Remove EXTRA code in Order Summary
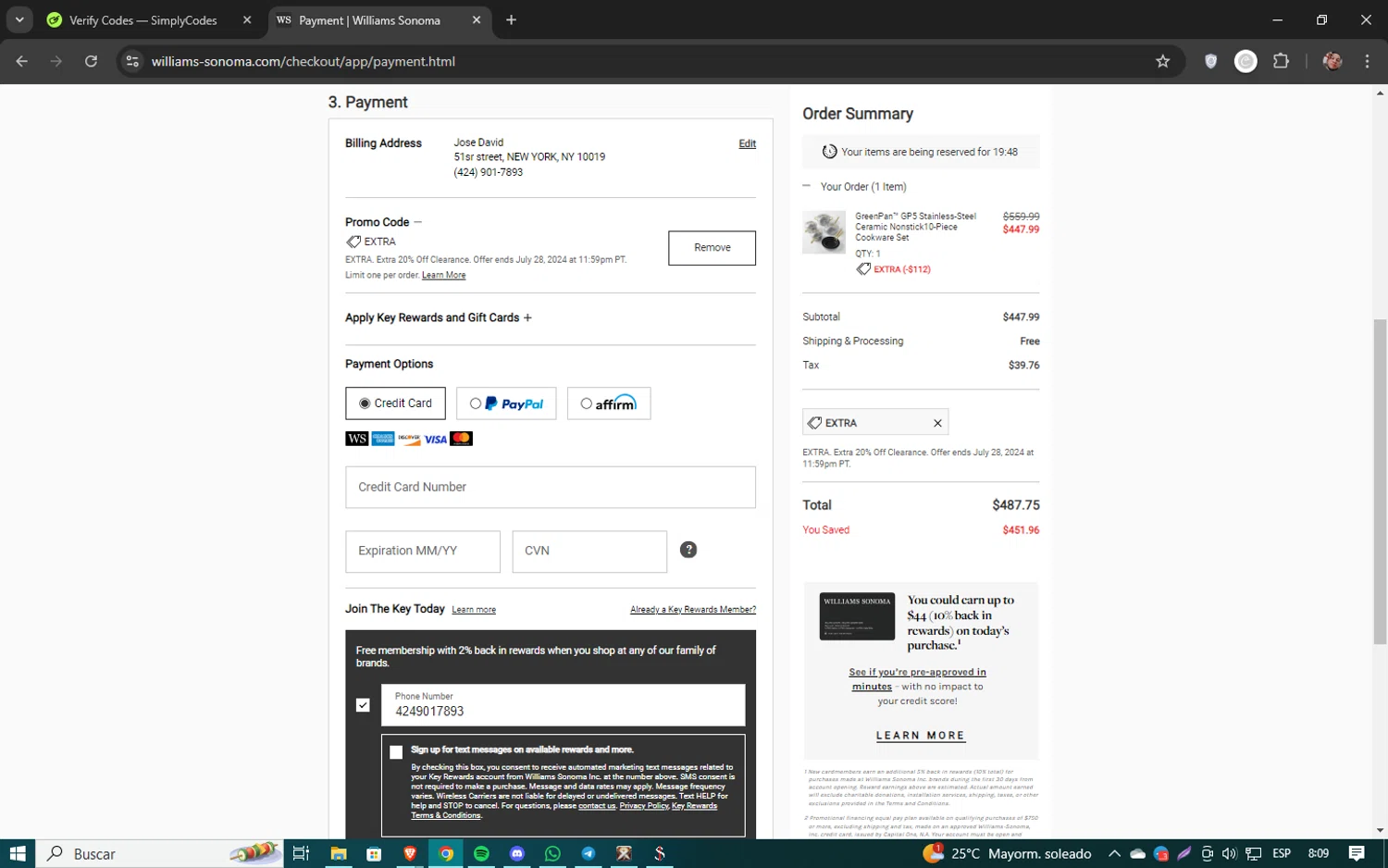The image size is (1388, 868). [937, 423]
